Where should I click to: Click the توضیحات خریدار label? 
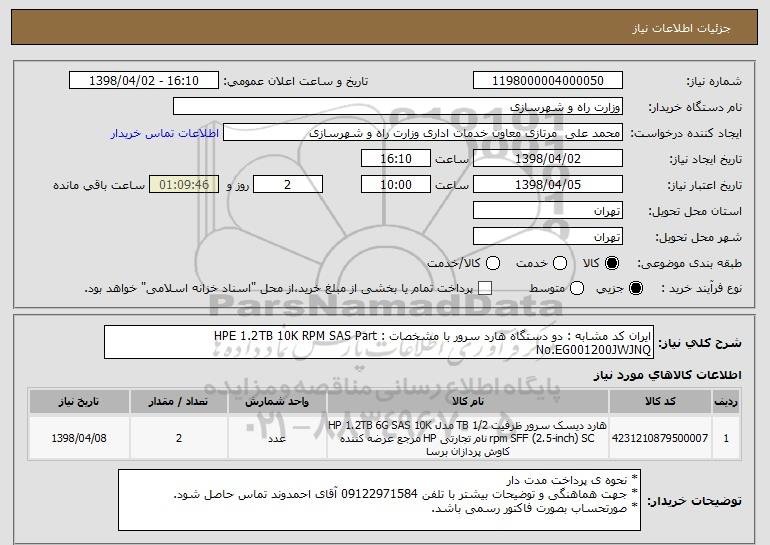[694, 501]
